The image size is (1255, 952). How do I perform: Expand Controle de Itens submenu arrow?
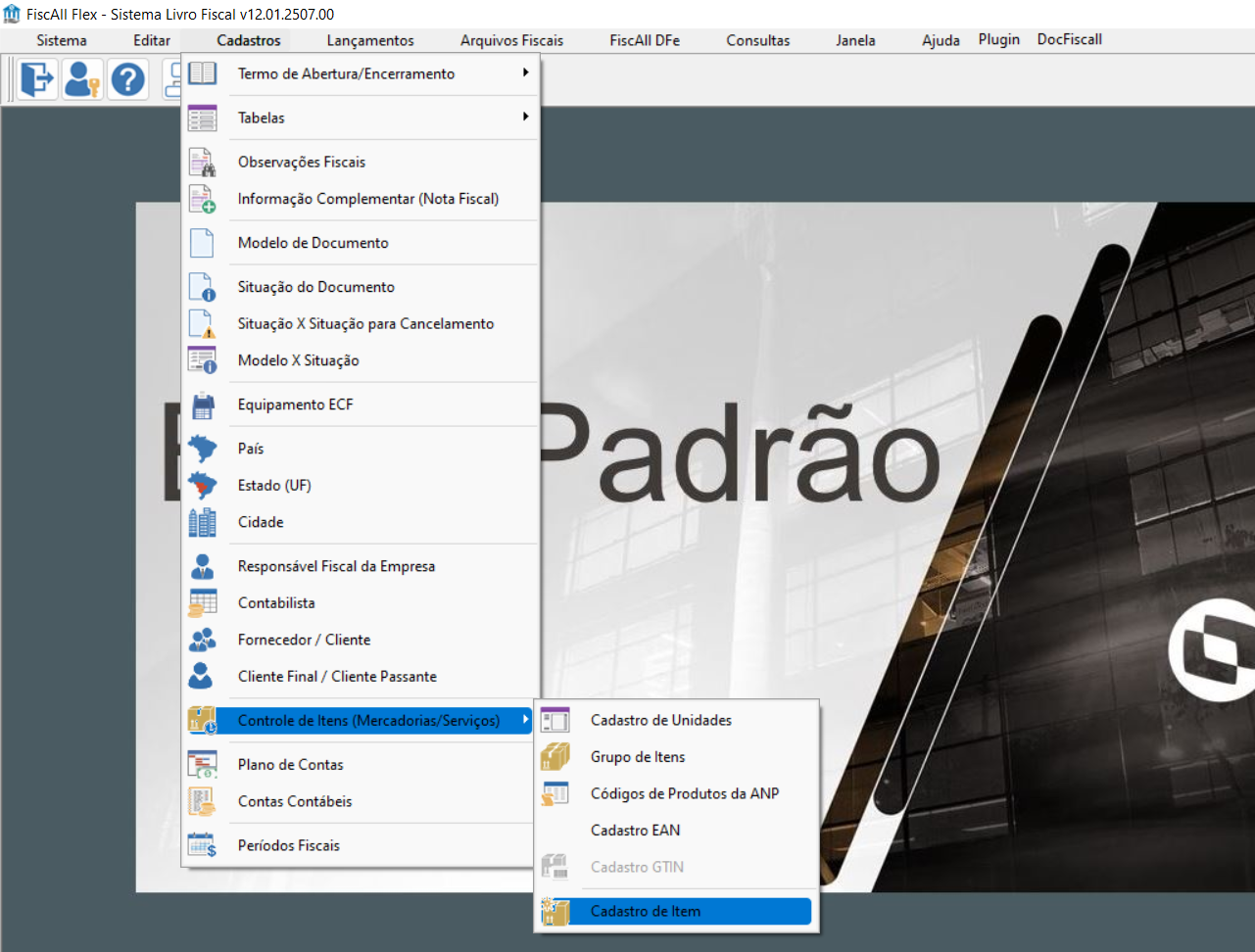point(525,720)
